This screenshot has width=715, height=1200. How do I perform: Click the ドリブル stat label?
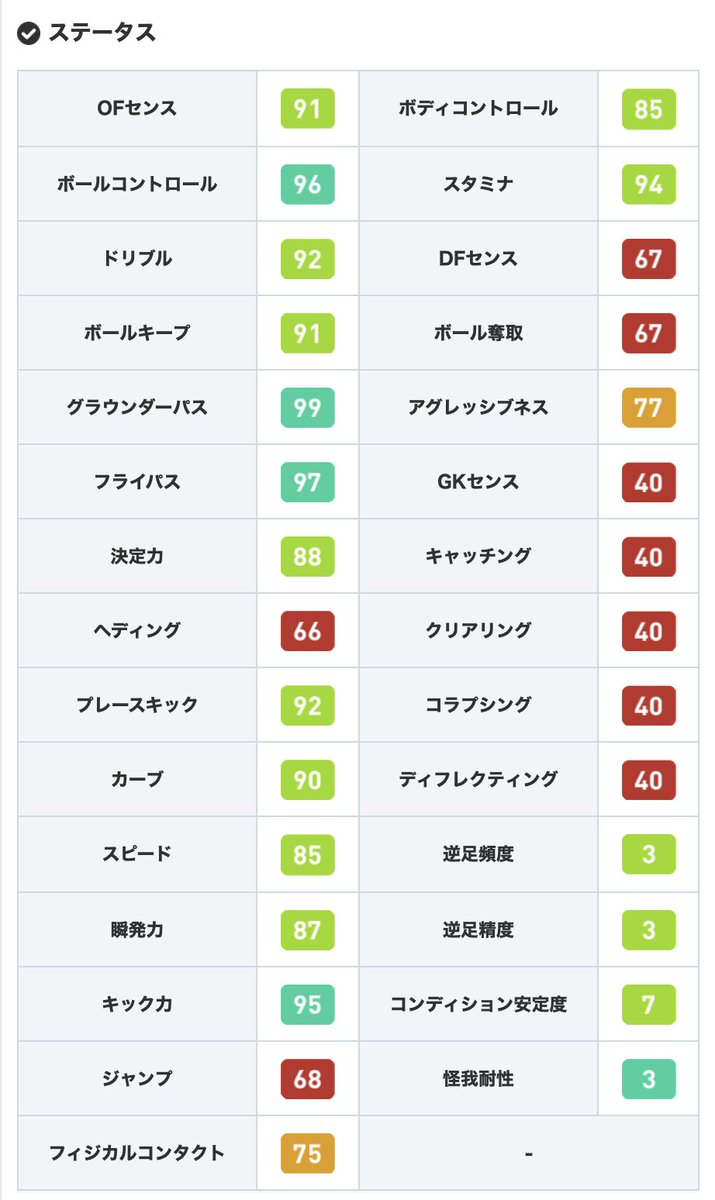point(137,259)
